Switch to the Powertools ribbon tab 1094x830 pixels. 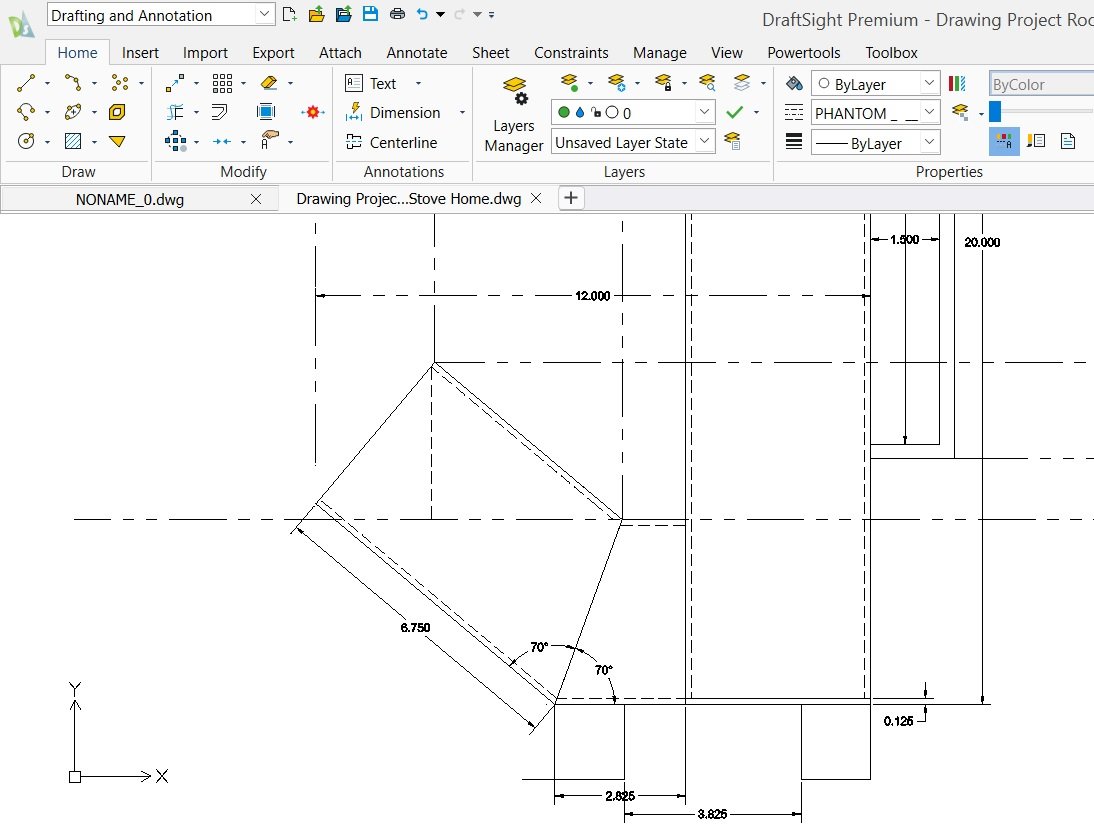(804, 53)
